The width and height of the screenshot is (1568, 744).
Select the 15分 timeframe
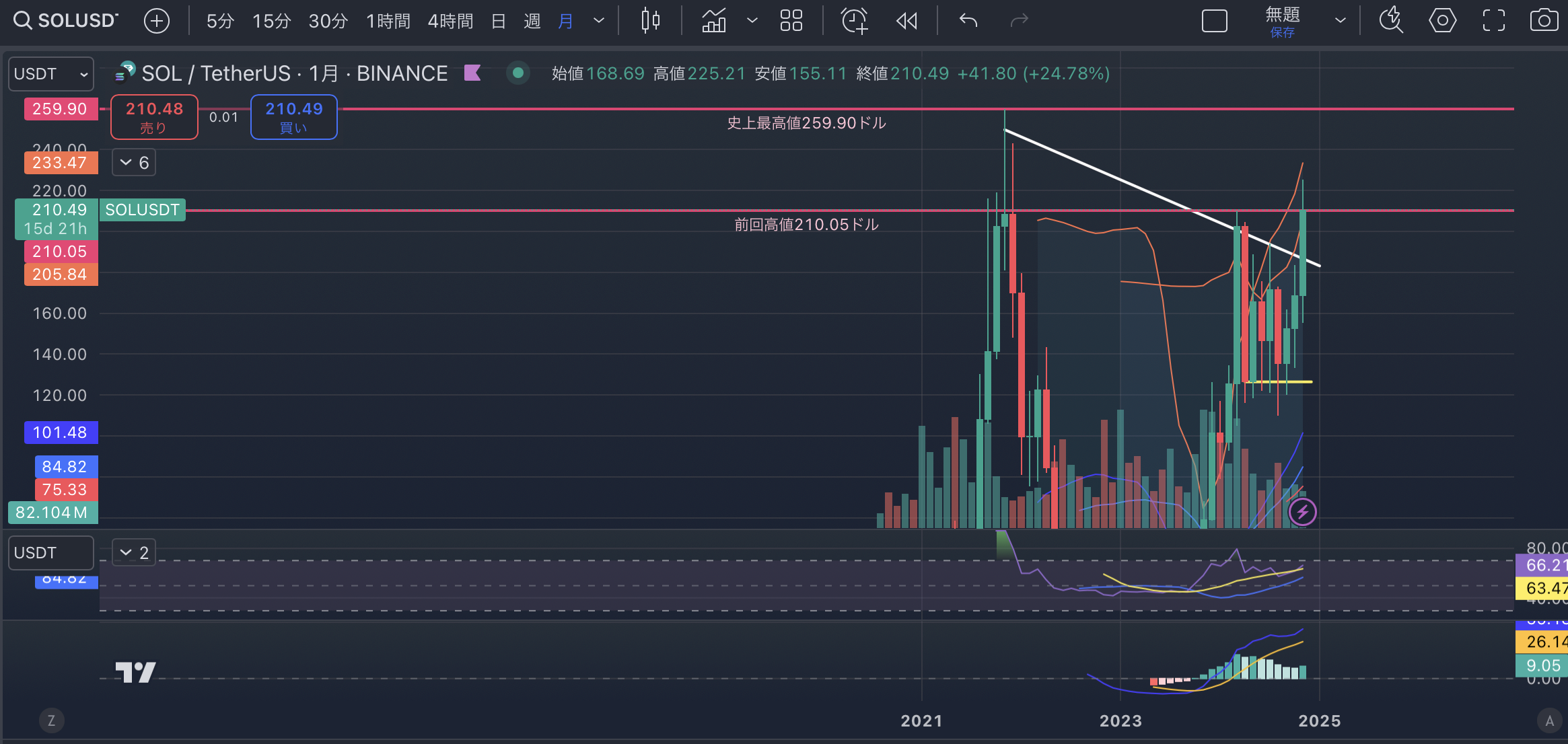[x=271, y=21]
